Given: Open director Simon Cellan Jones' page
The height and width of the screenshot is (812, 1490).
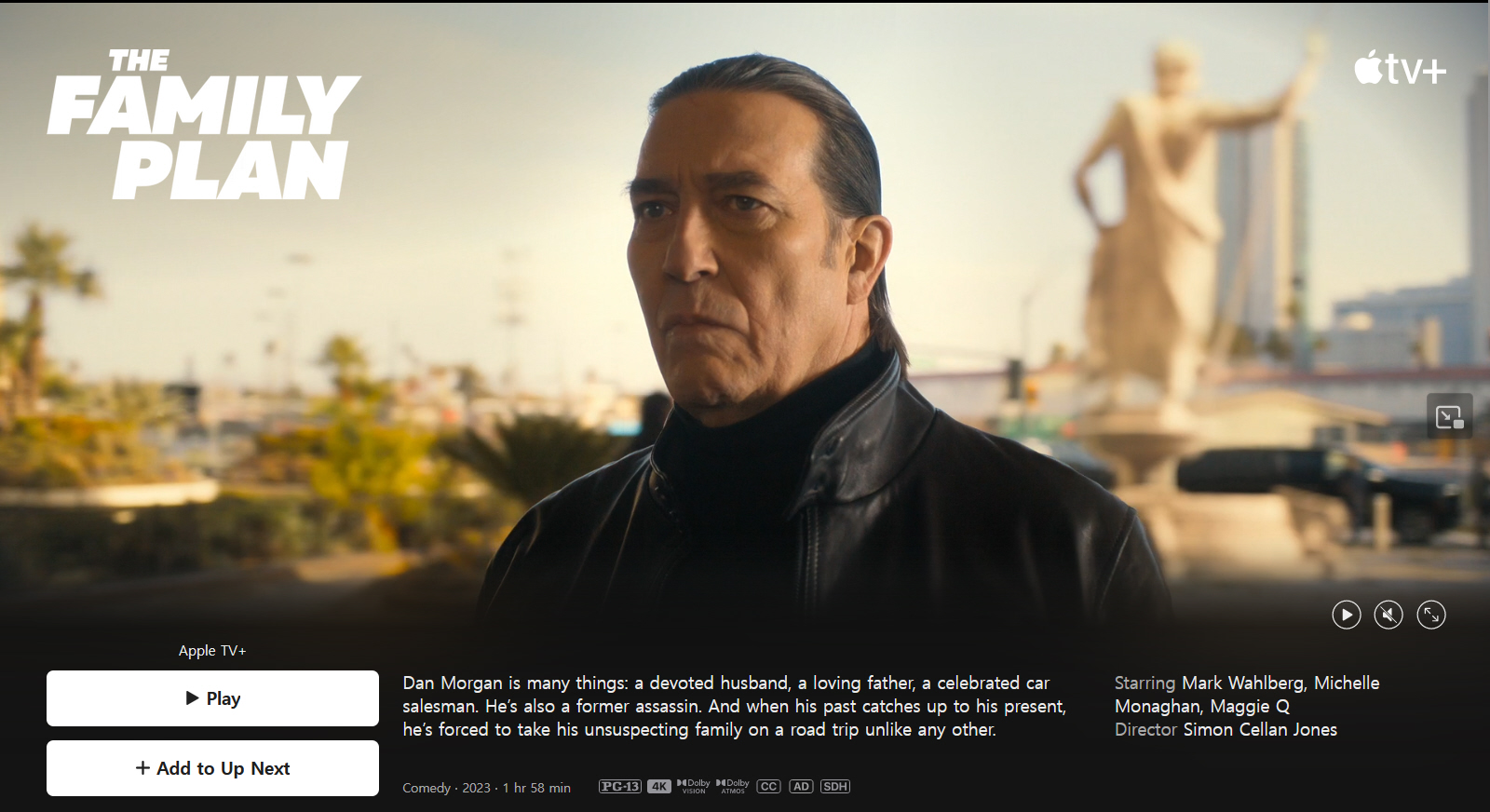Looking at the screenshot, I should pyautogui.click(x=1260, y=729).
